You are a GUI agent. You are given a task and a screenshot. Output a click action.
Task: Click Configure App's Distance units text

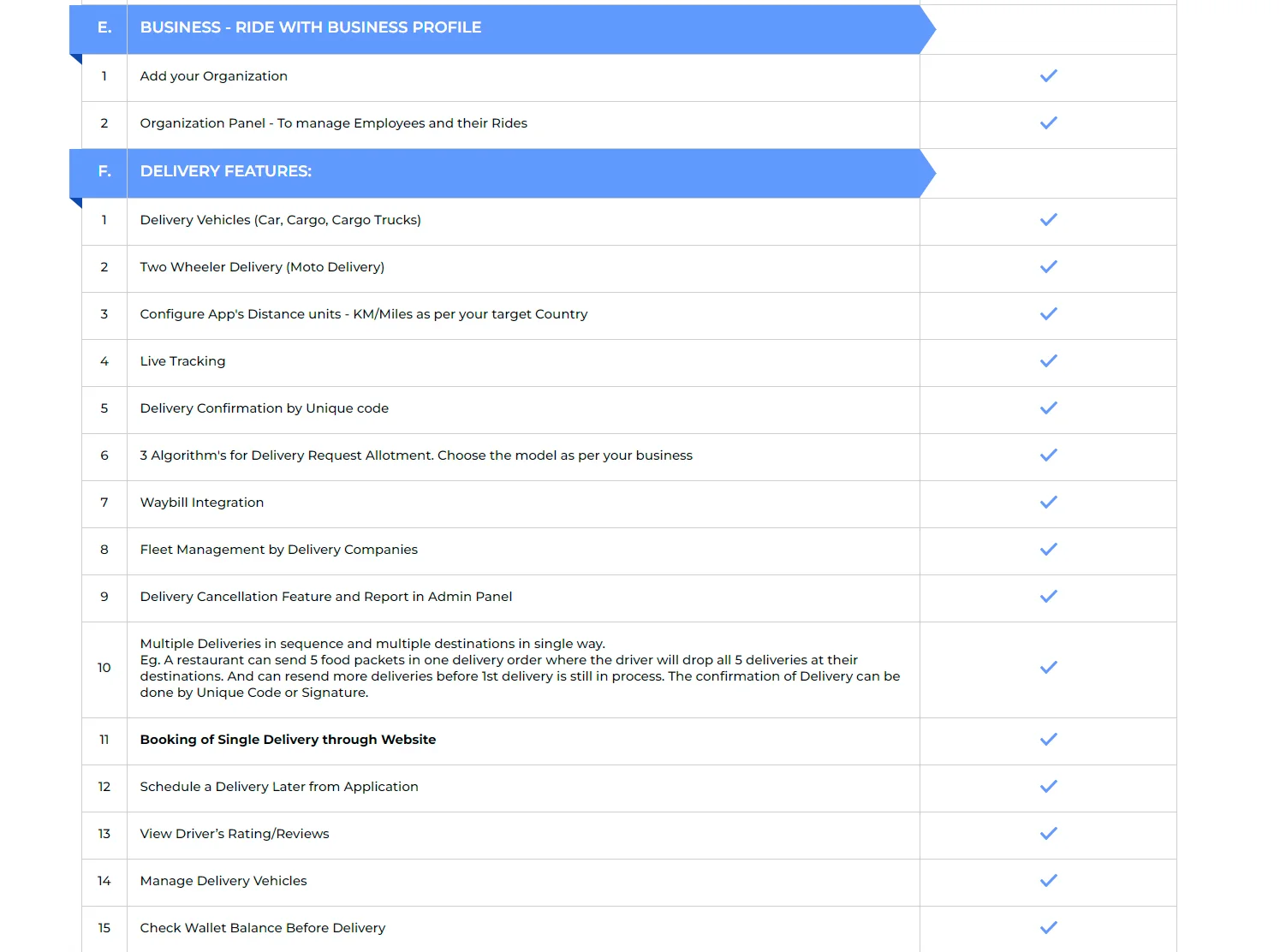(x=364, y=314)
